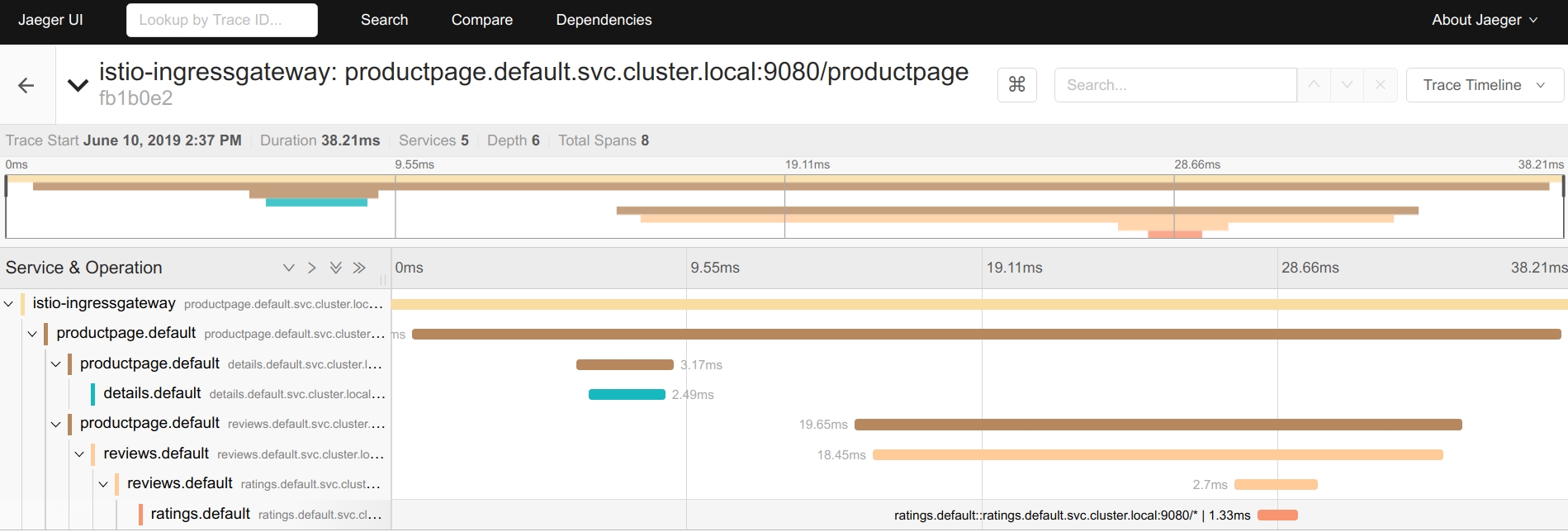Screen dimensions: 1568x532
Task: Go to previous search result arrow
Action: [1314, 84]
